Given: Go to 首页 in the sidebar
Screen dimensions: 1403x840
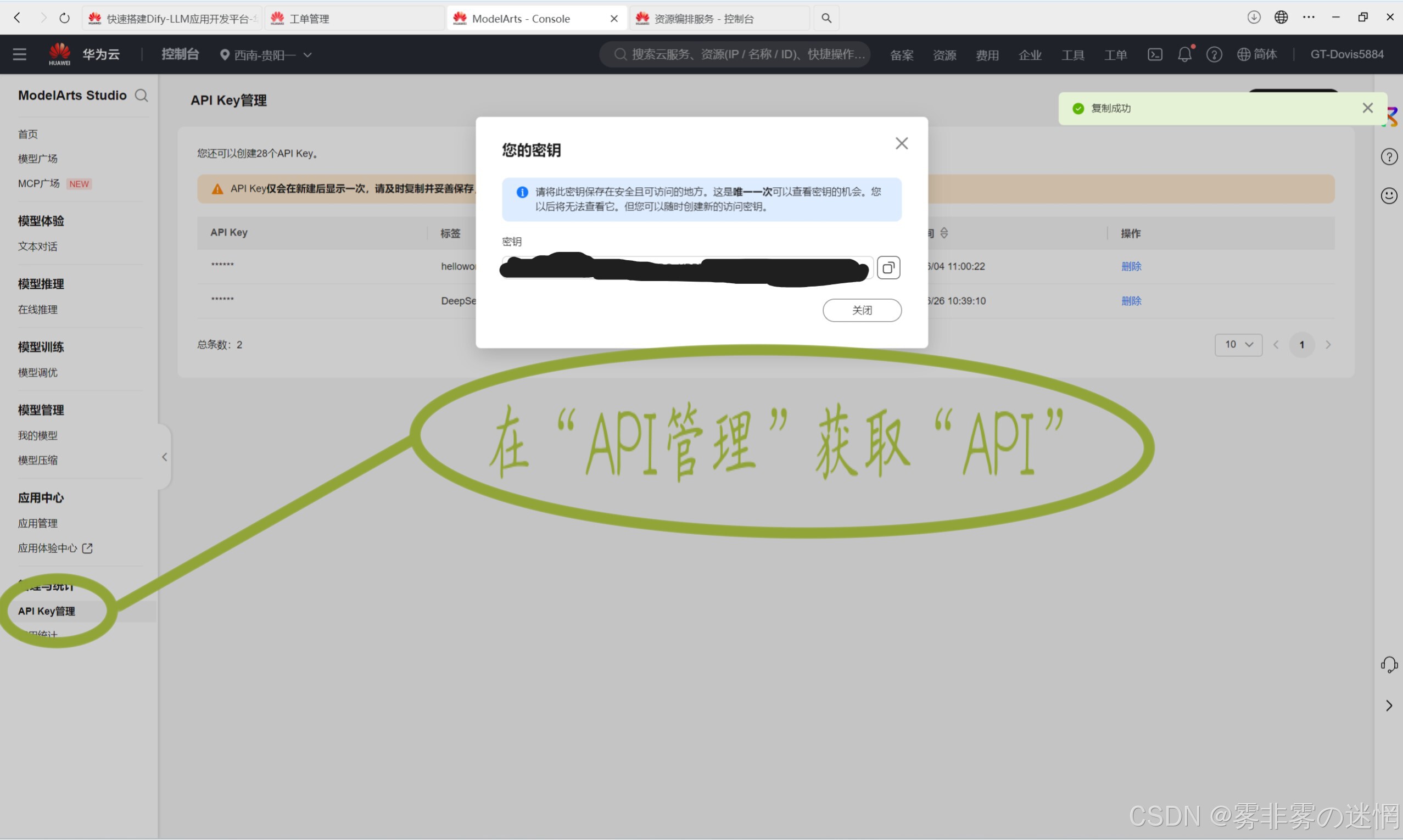Looking at the screenshot, I should (28, 134).
